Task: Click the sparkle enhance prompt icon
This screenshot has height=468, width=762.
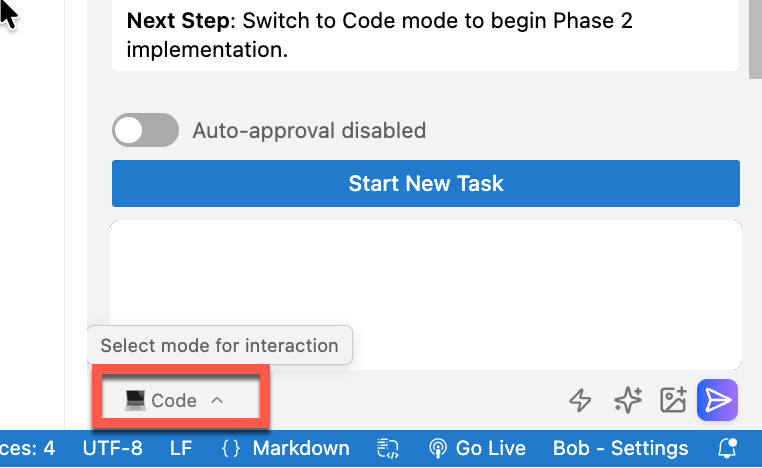Action: pos(627,401)
